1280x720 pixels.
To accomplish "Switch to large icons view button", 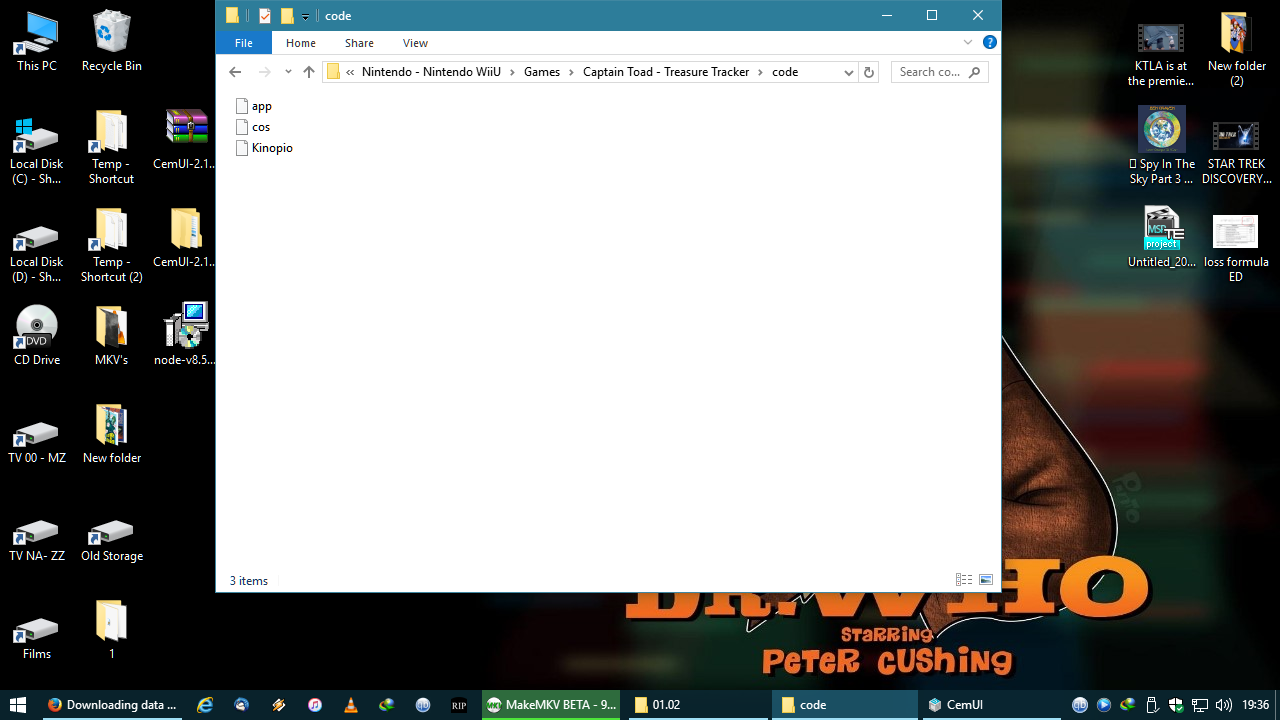I will coord(986,580).
